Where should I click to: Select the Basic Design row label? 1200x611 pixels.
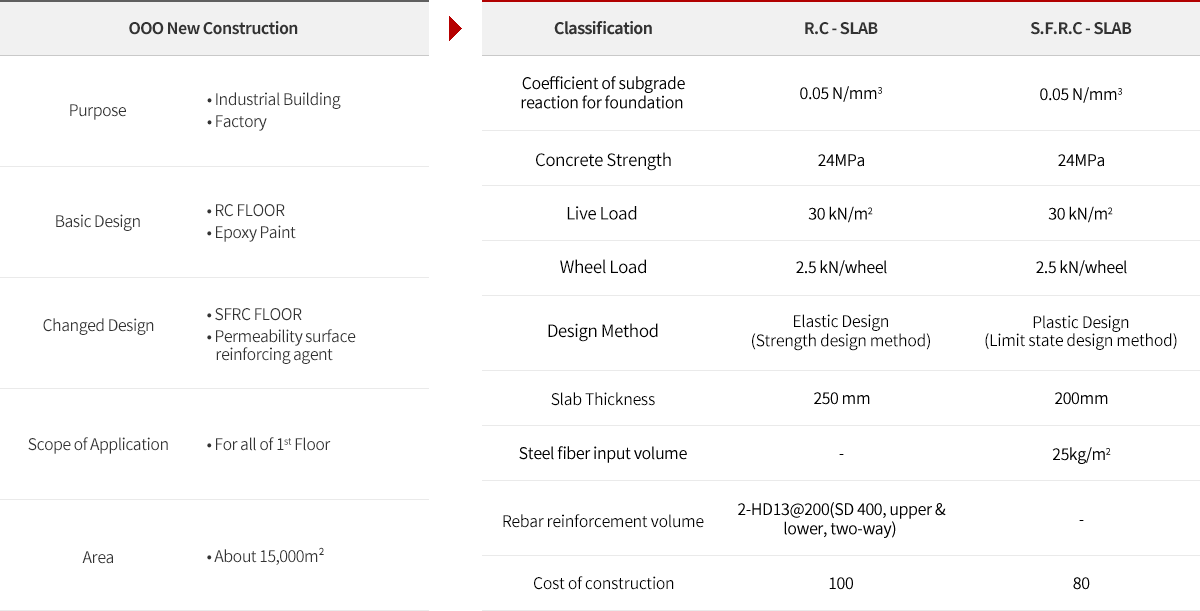(98, 221)
